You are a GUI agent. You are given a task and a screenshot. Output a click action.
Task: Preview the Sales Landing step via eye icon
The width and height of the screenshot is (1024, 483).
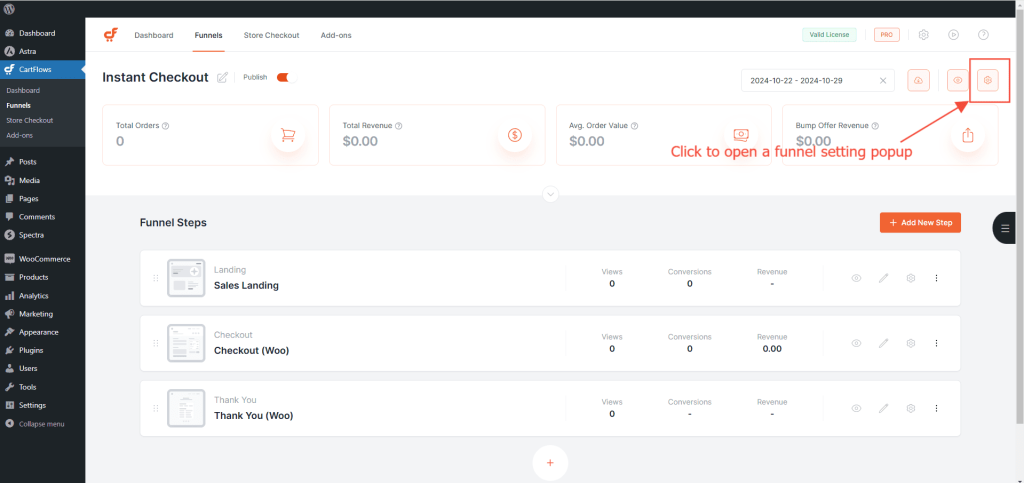click(856, 278)
